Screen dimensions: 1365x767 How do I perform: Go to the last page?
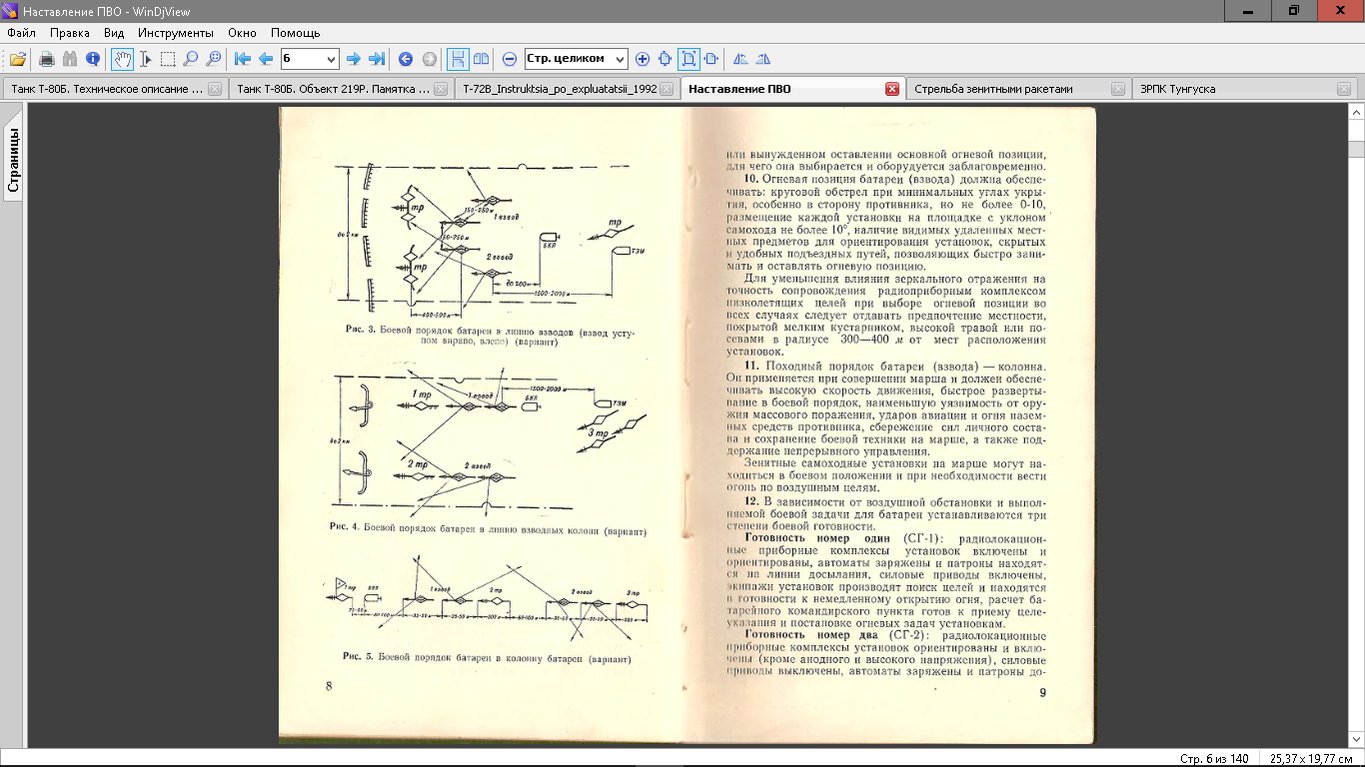pyautogui.click(x=376, y=59)
